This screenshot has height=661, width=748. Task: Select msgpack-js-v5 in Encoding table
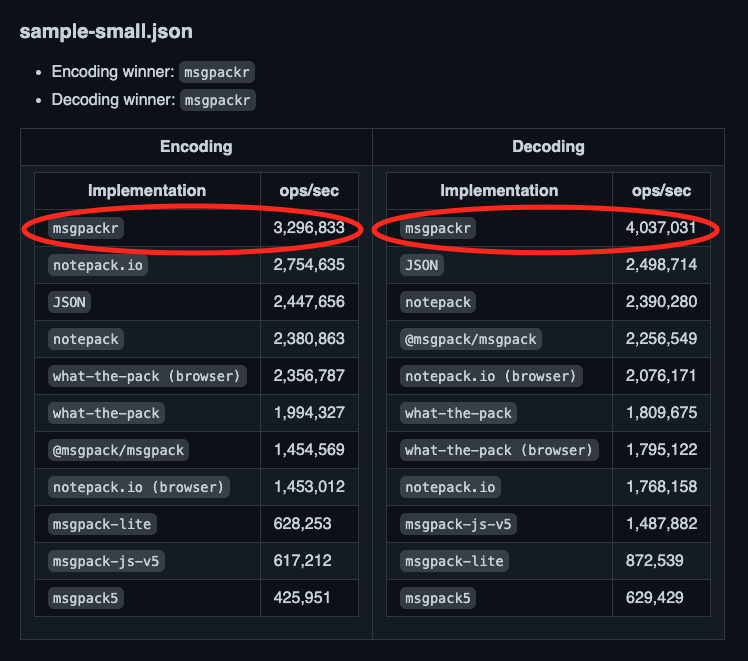pyautogui.click(x=106, y=561)
